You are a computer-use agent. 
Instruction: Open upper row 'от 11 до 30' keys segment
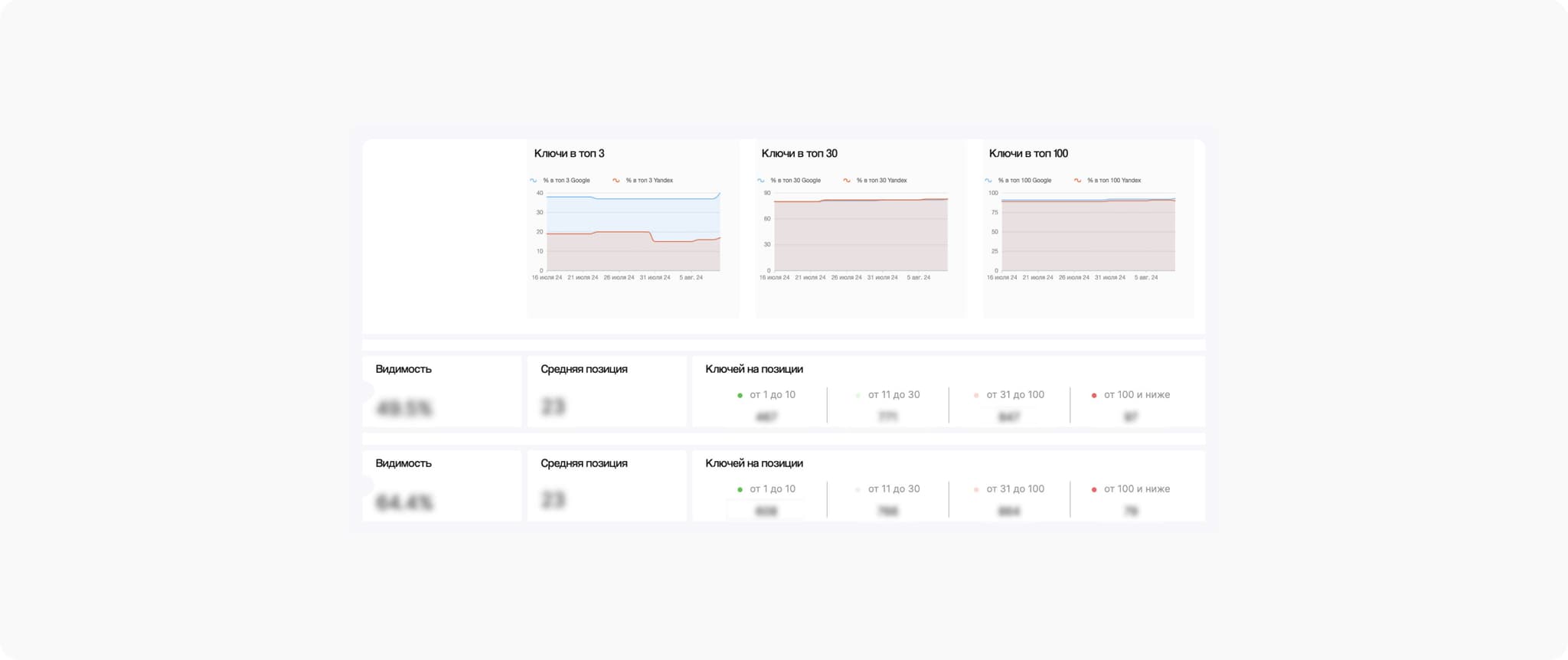[893, 395]
